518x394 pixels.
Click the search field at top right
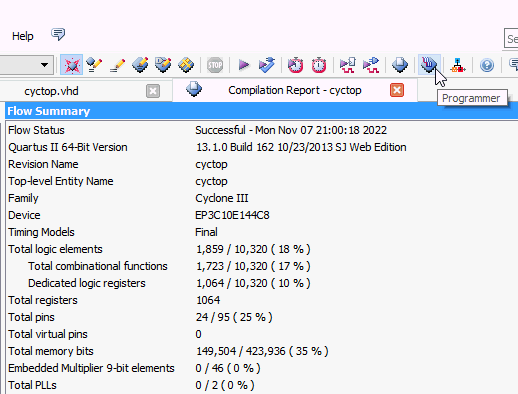(511, 39)
